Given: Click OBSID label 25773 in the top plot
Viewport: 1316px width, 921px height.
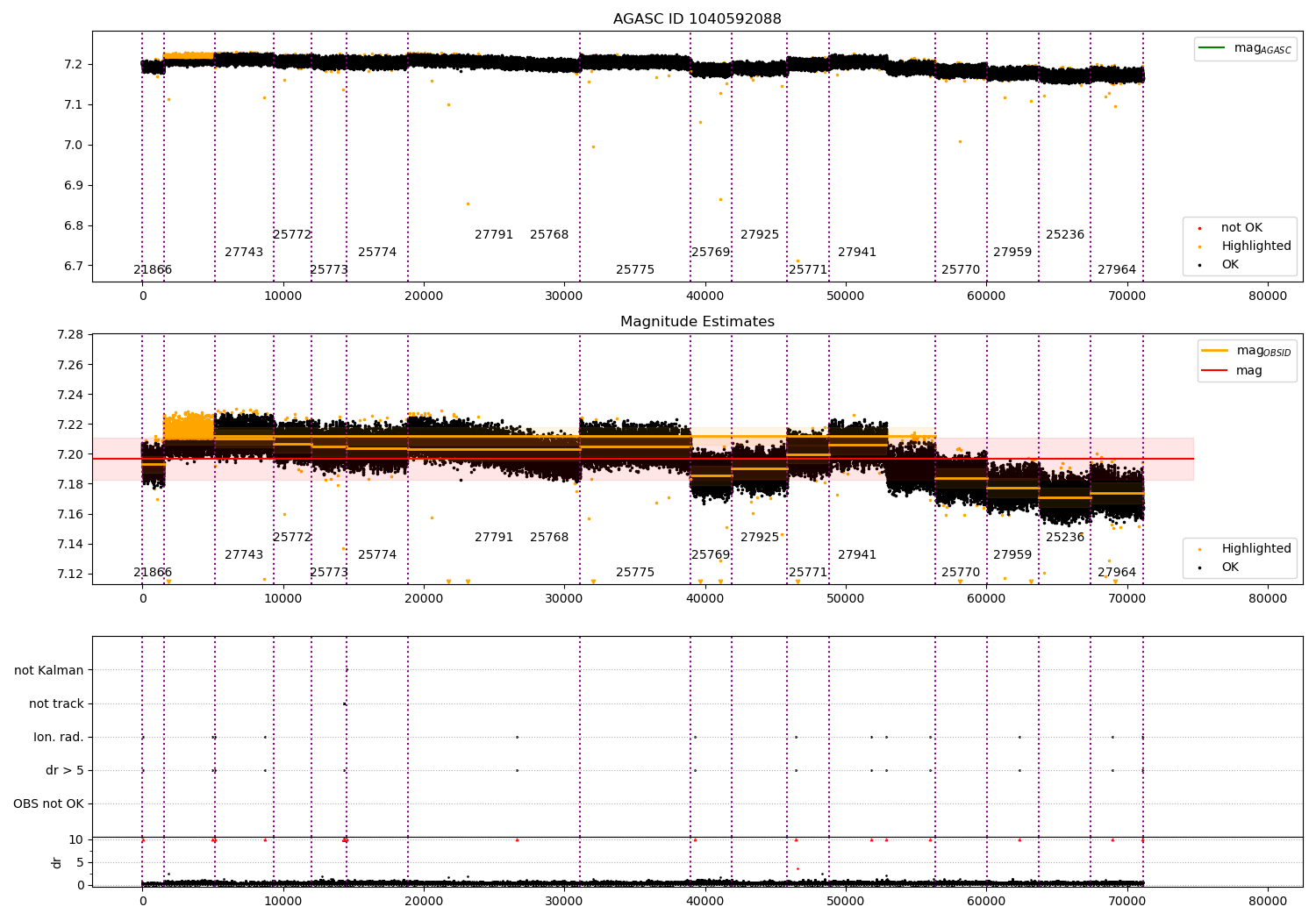Looking at the screenshot, I should pos(329,270).
